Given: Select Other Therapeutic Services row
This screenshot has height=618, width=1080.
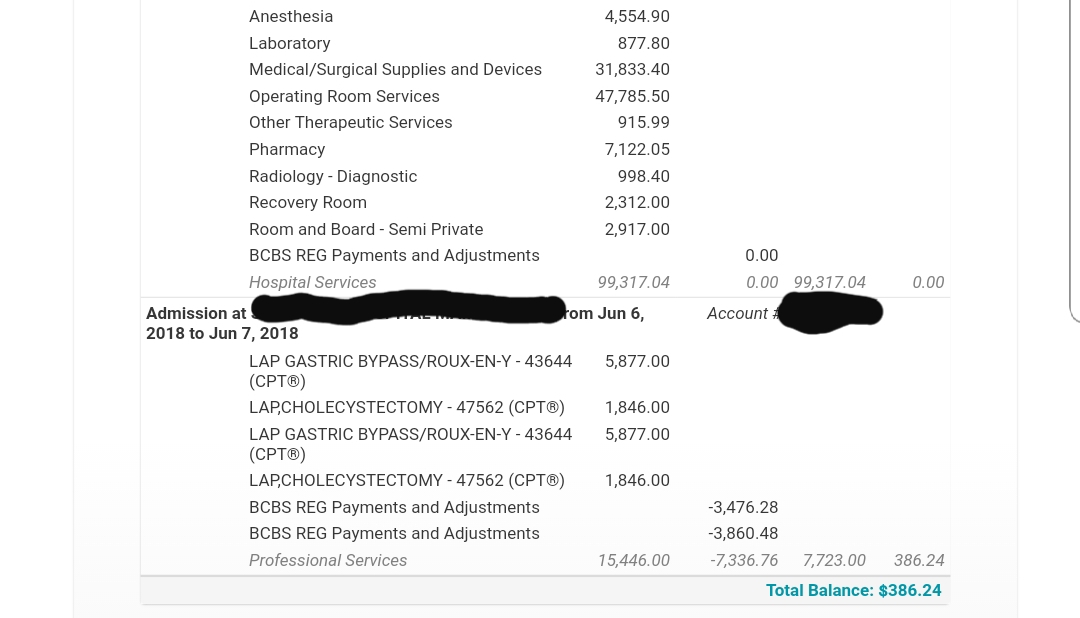Looking at the screenshot, I should pyautogui.click(x=545, y=123).
